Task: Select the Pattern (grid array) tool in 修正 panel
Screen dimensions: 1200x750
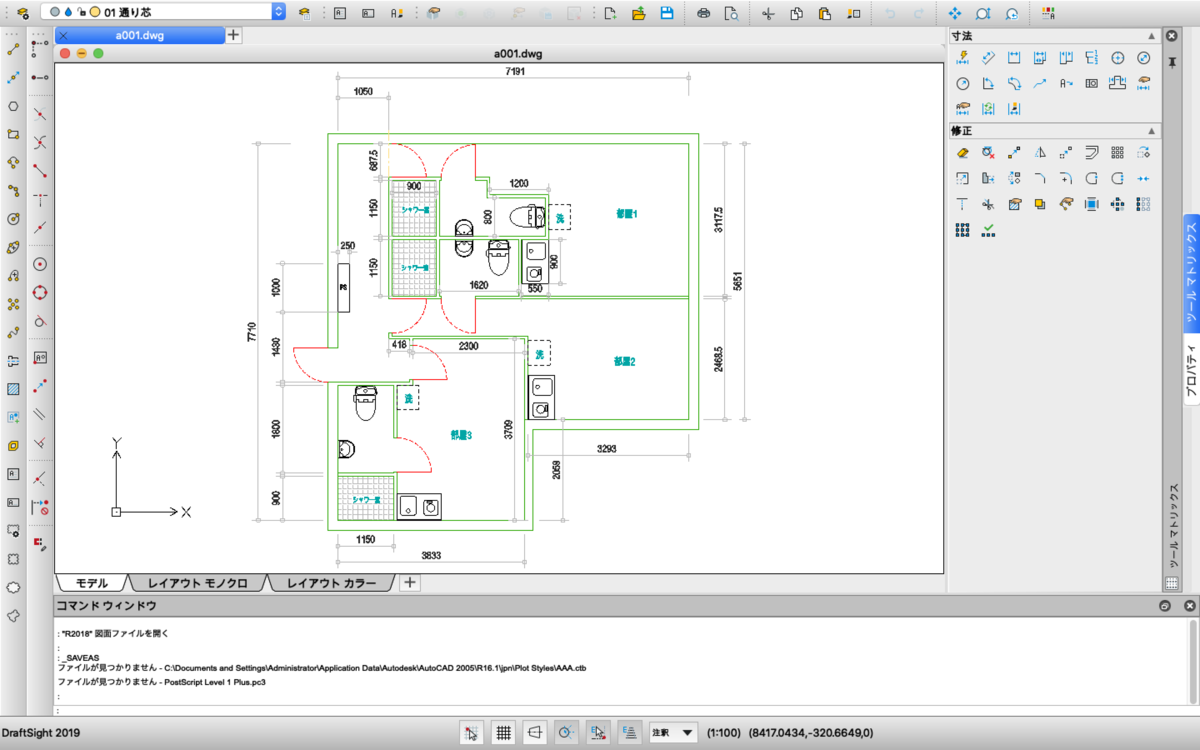Action: (1118, 152)
